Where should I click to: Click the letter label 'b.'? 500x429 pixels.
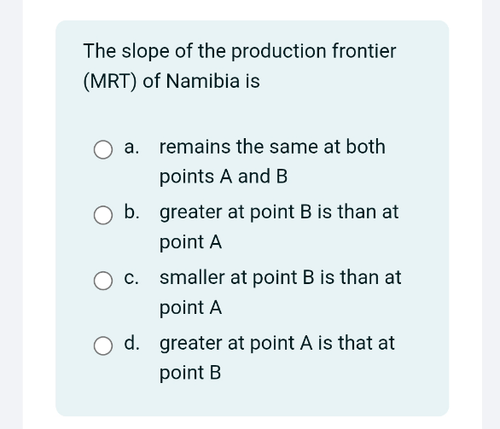click(x=132, y=212)
